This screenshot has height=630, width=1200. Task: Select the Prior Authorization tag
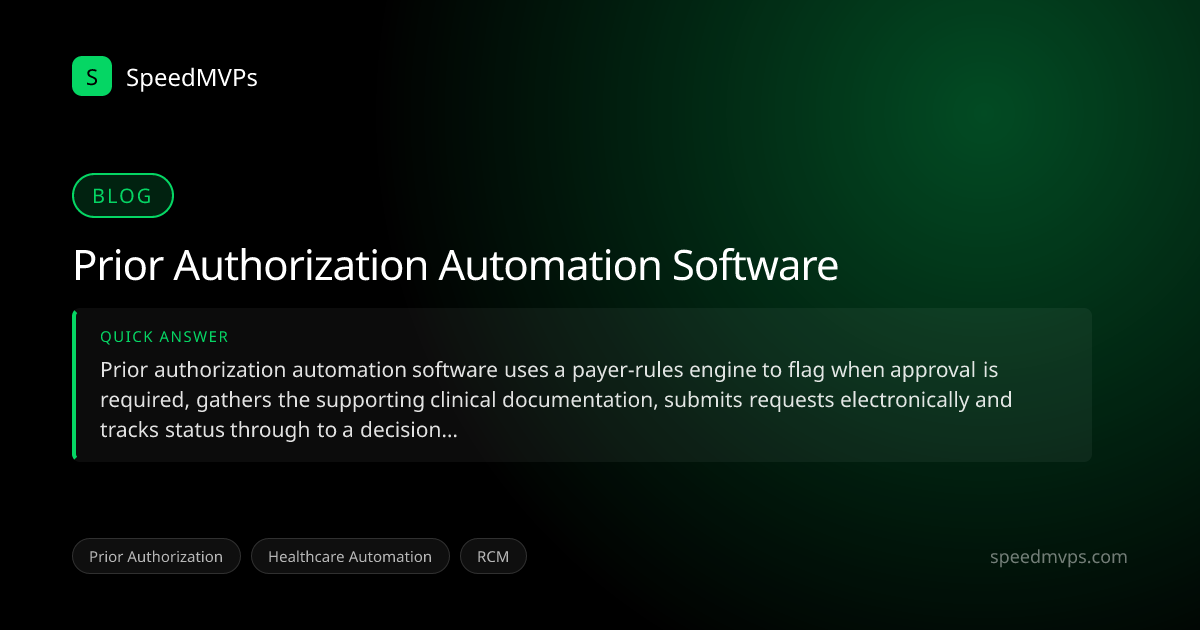point(156,556)
